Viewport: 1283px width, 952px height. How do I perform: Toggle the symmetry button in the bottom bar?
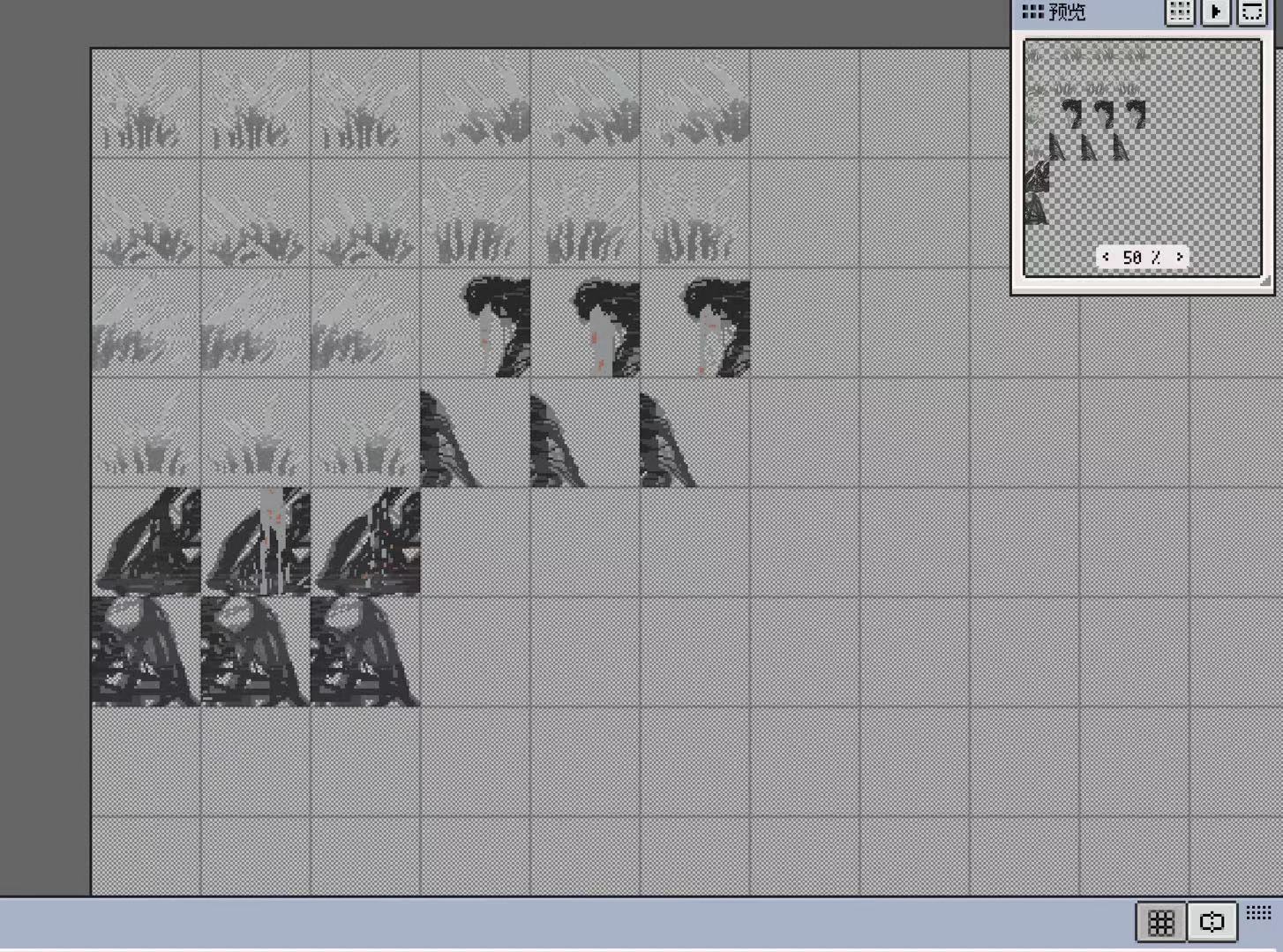pyautogui.click(x=1212, y=922)
